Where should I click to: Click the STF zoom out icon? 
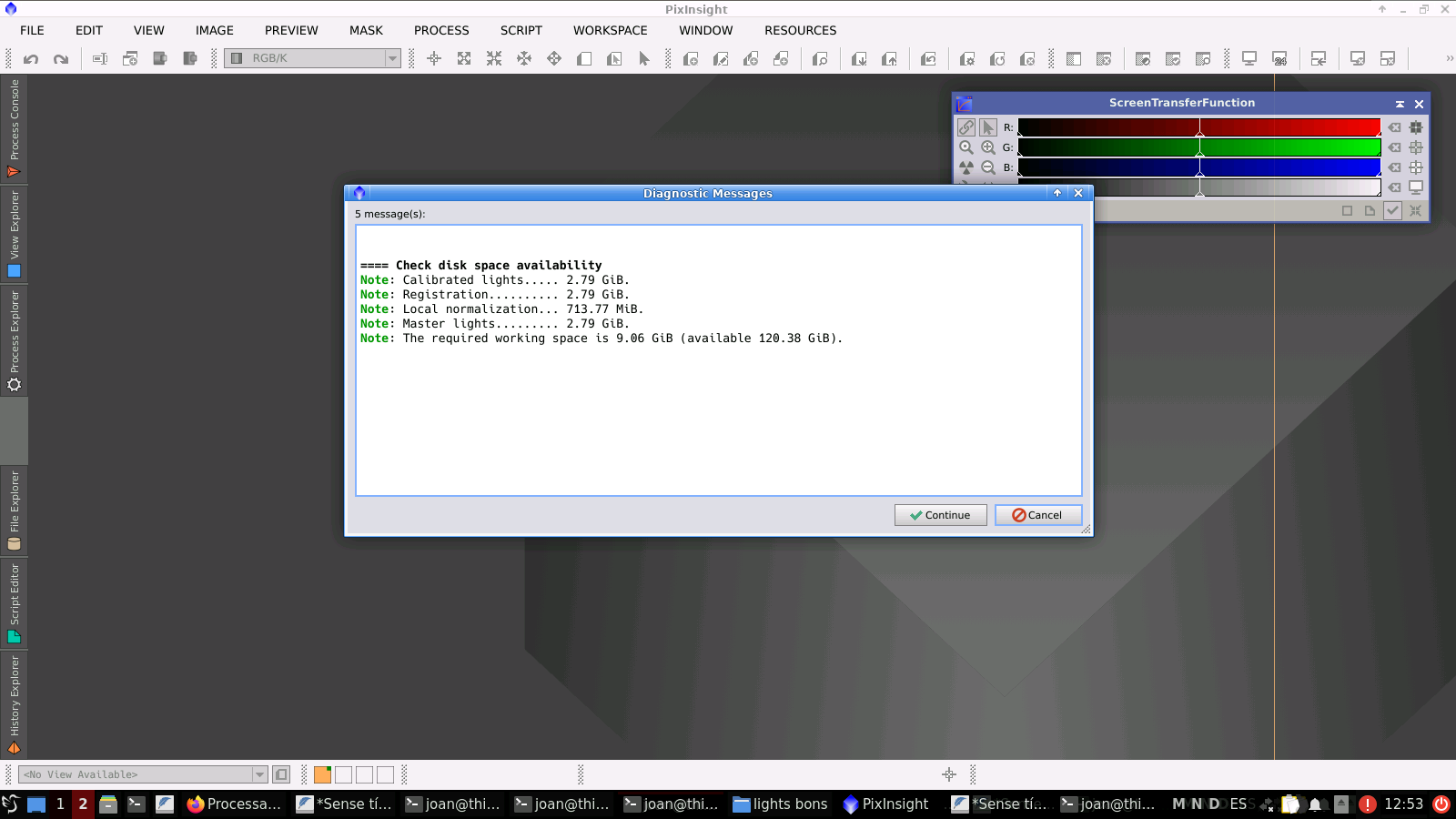988,167
